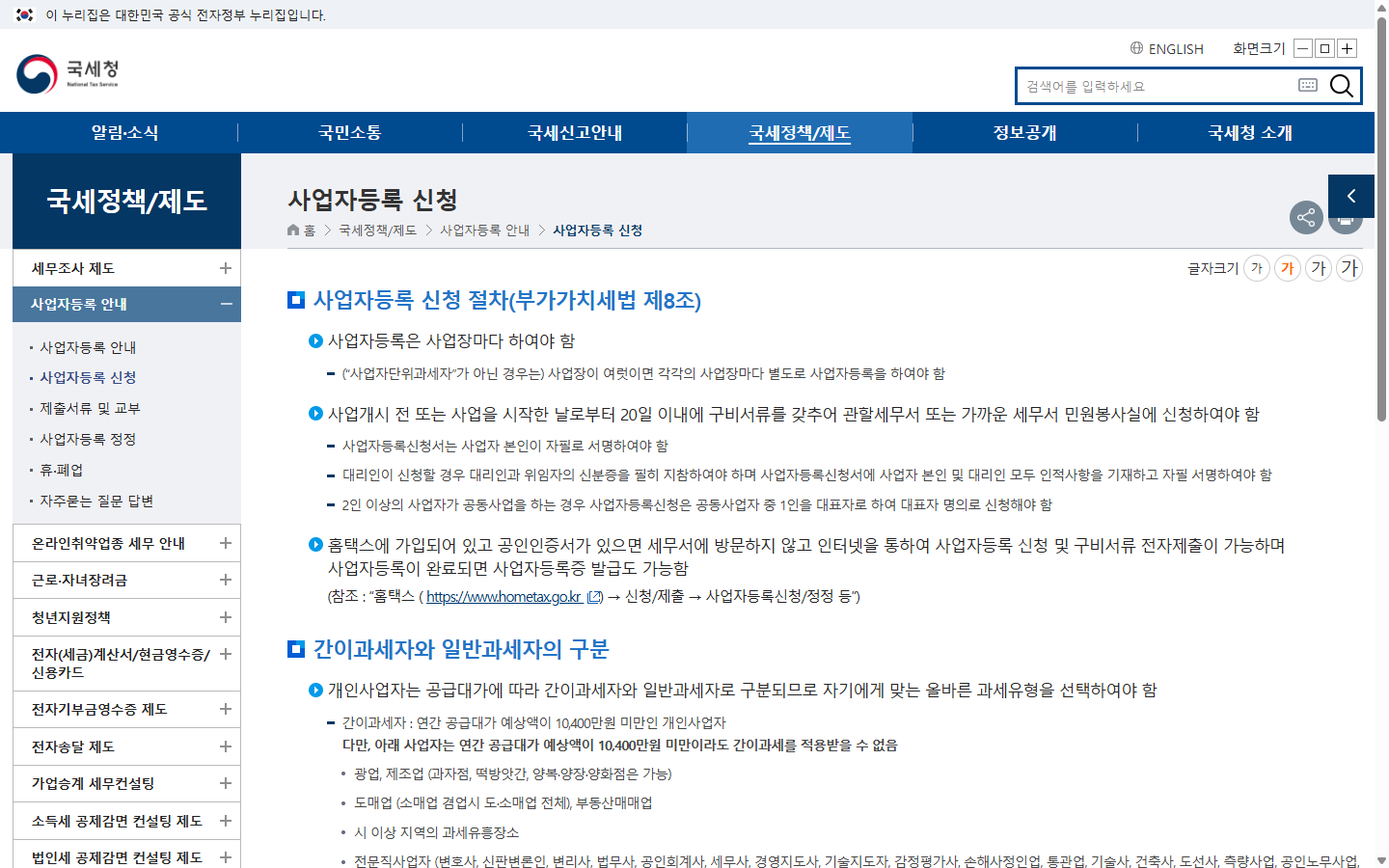Expand the 소득세 공제감면 컨설팅 제도 section
The image size is (1389, 868).
(x=225, y=821)
